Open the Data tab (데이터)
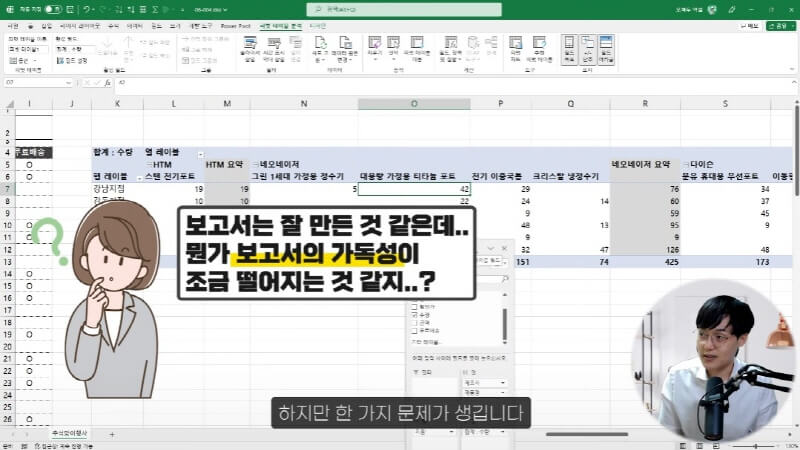 point(135,26)
